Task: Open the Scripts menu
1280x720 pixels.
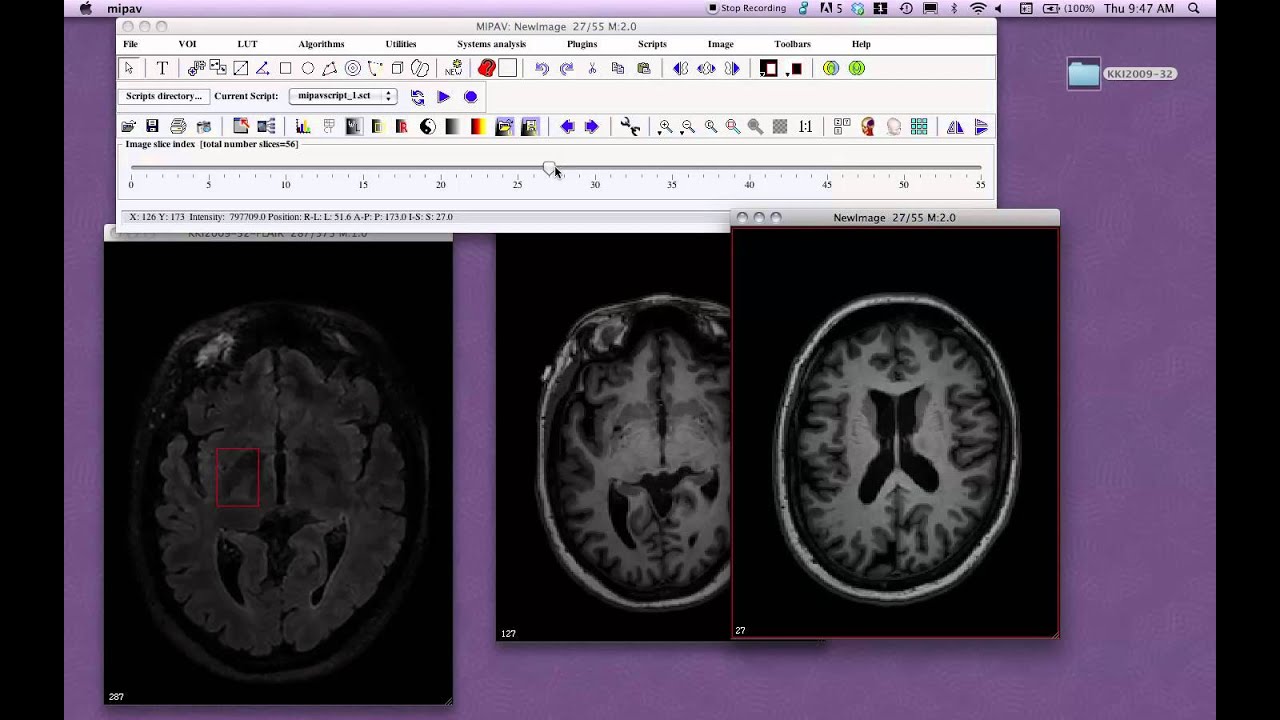Action: [652, 44]
